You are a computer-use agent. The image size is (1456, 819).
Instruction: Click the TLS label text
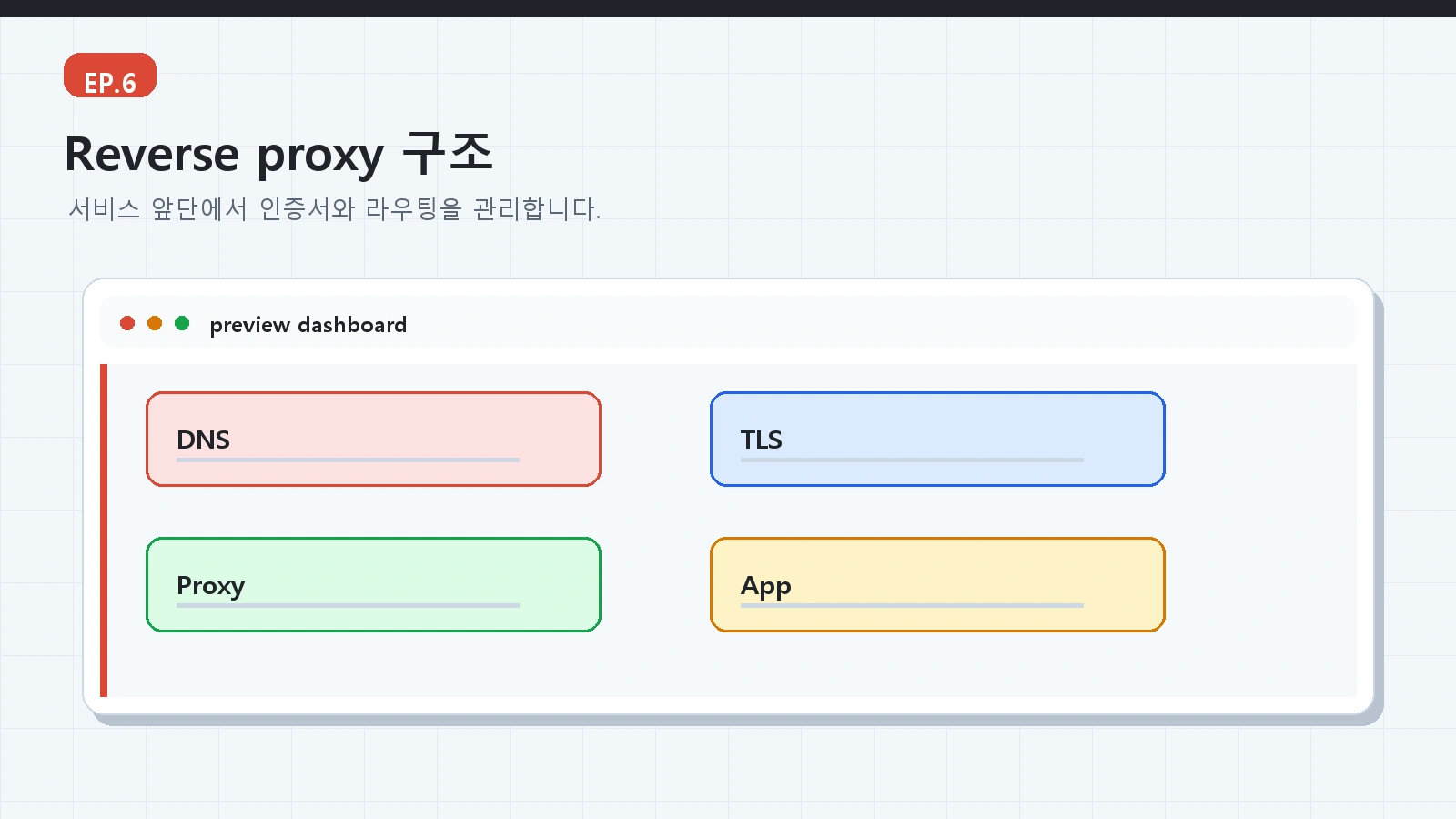click(761, 440)
